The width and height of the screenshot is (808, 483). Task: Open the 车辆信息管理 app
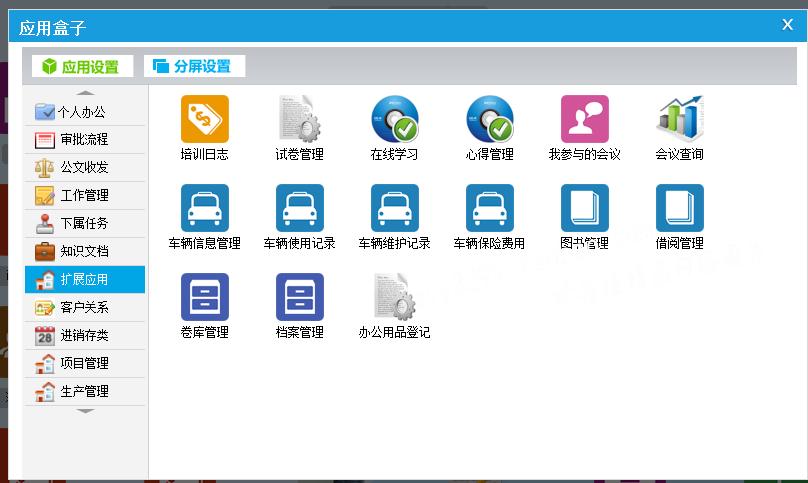pos(204,209)
